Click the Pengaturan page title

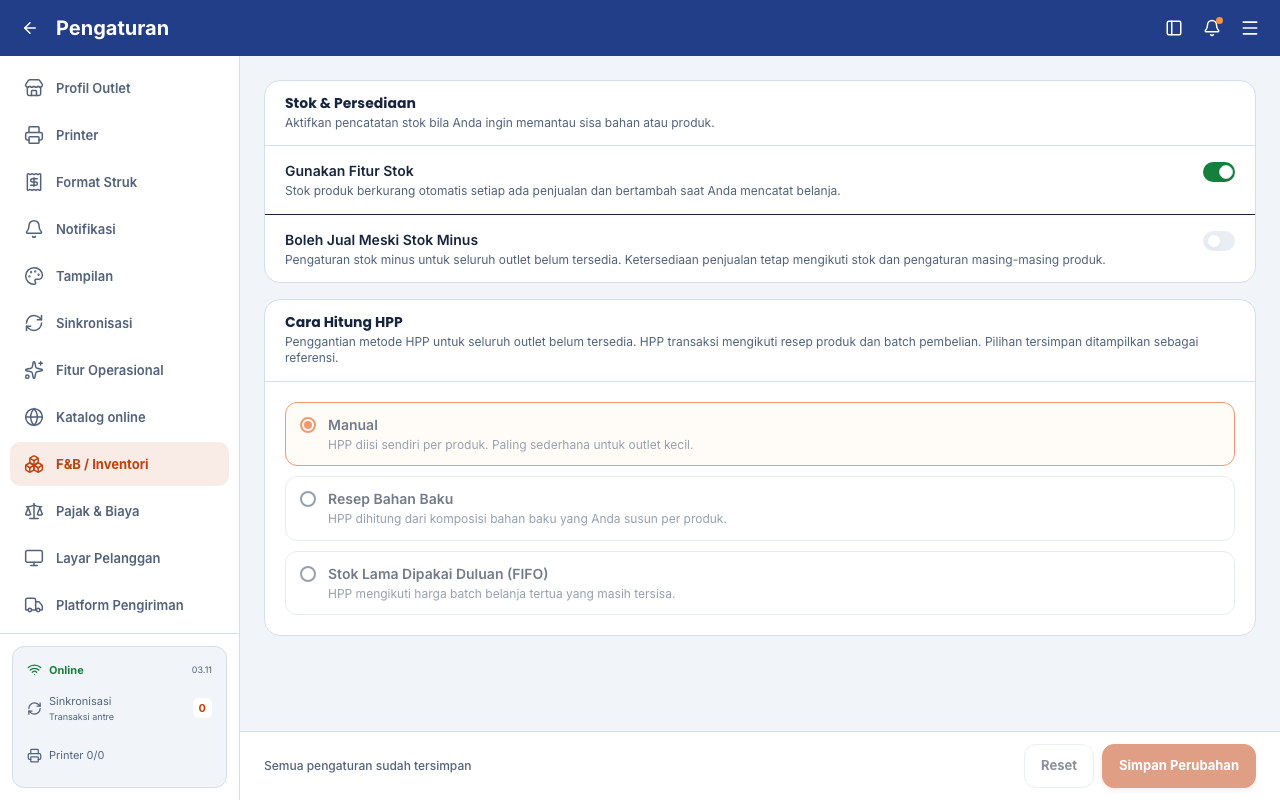pos(112,28)
